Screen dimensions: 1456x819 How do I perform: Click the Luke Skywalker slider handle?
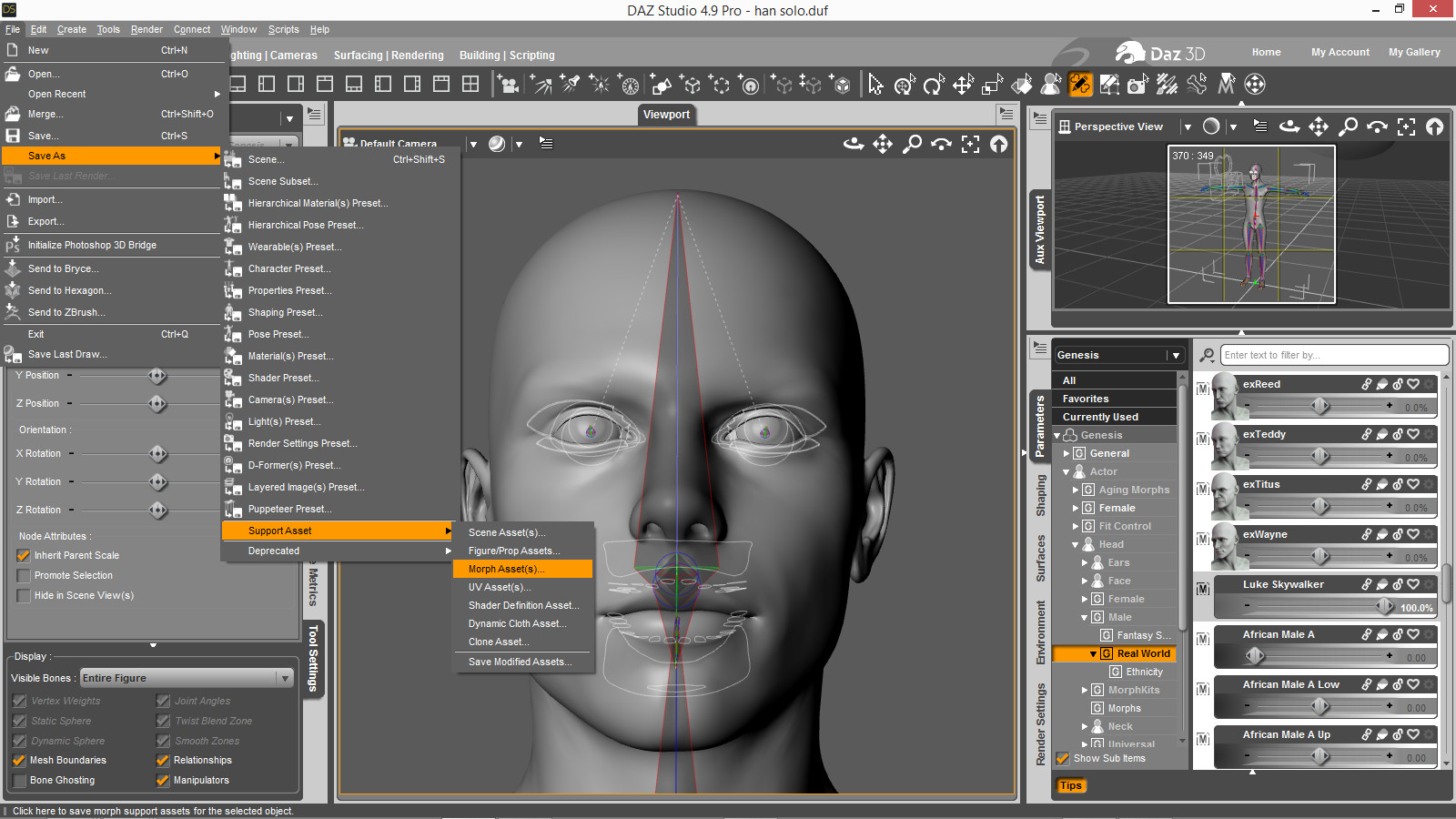[1385, 606]
